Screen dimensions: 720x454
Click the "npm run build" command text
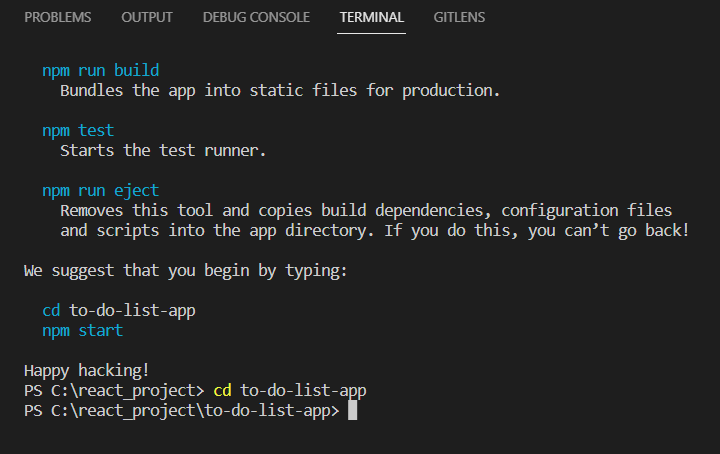pos(100,71)
